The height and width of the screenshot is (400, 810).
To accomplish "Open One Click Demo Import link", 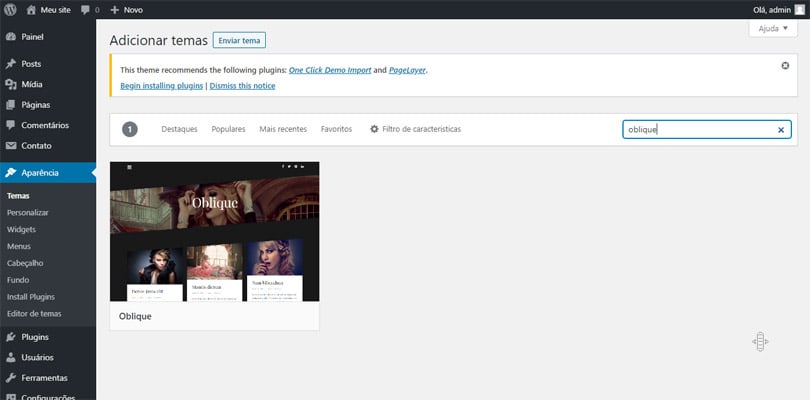I will coord(330,70).
